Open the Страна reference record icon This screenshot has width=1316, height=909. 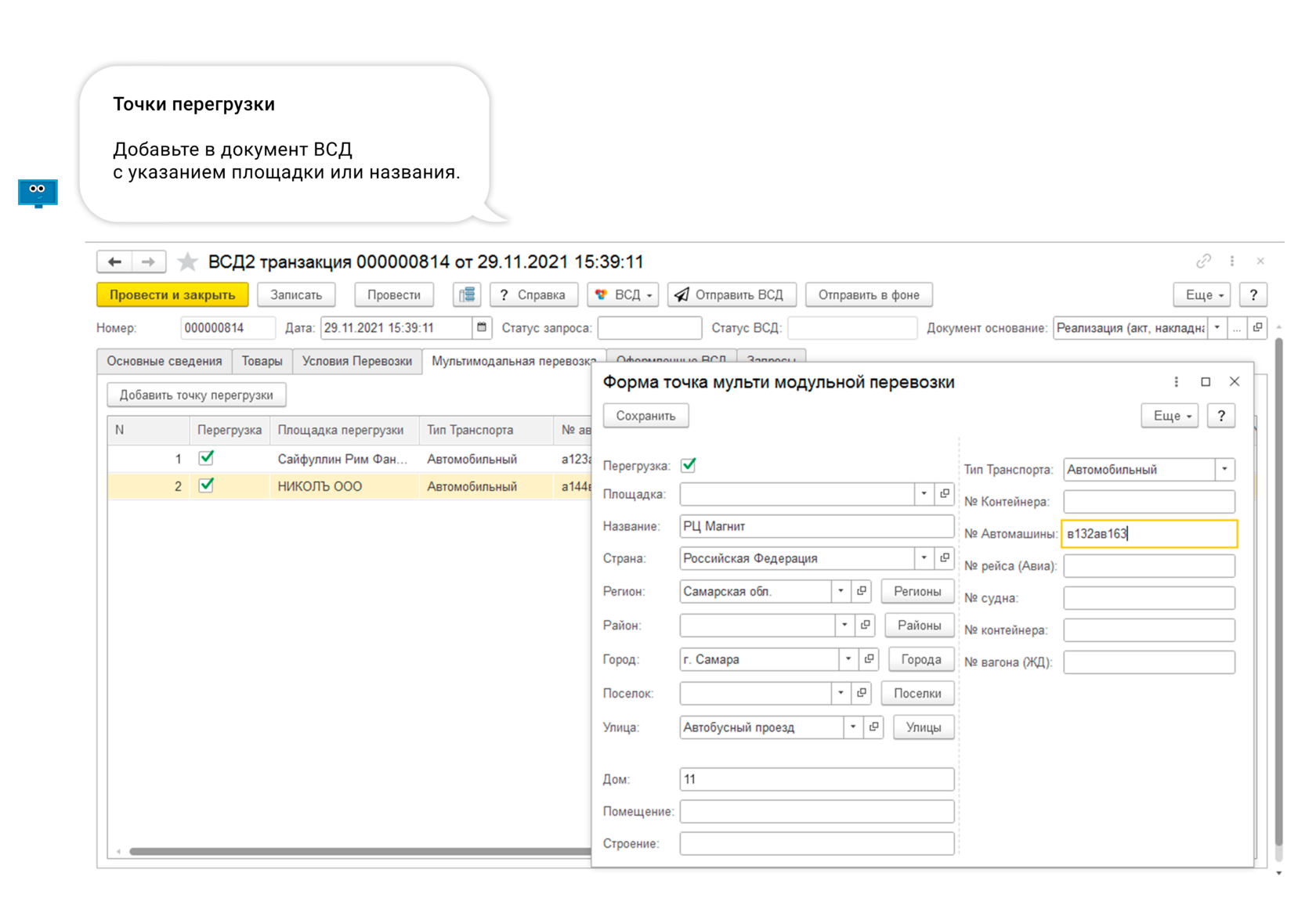coord(945,557)
